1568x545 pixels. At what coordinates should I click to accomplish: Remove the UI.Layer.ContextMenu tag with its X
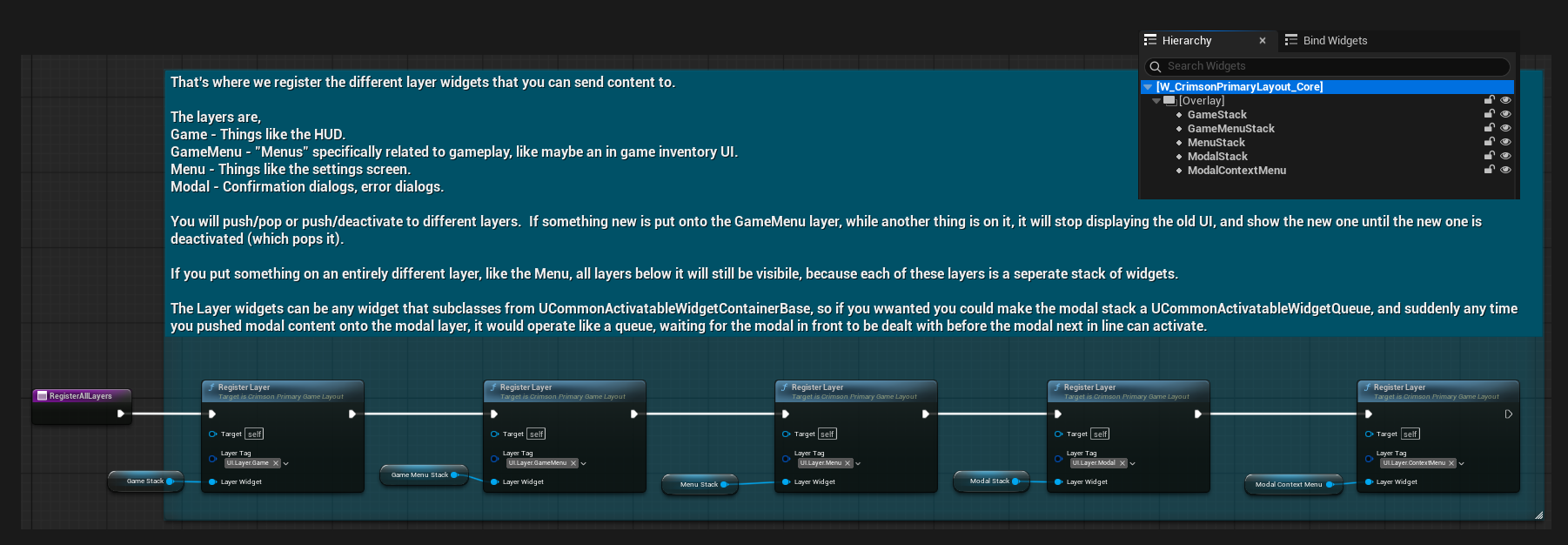(1451, 463)
